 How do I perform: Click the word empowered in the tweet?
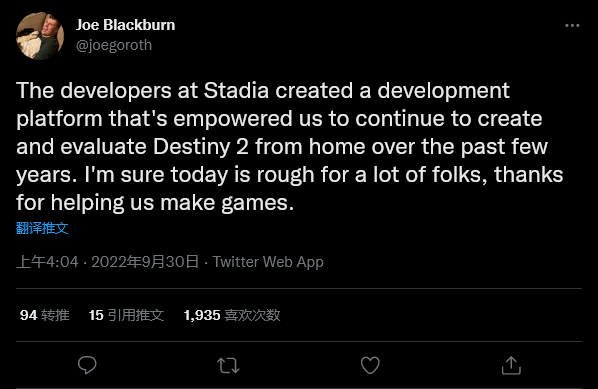point(233,119)
